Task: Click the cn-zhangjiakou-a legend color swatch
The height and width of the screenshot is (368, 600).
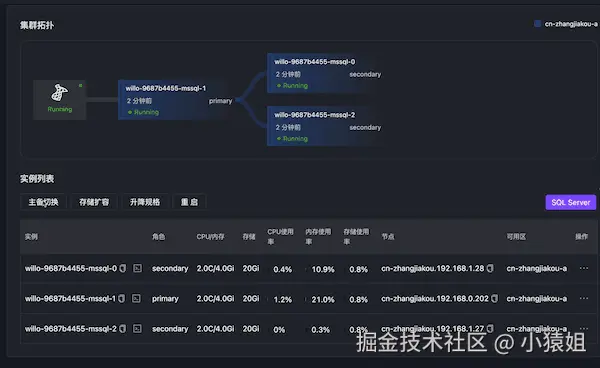Action: click(x=537, y=24)
